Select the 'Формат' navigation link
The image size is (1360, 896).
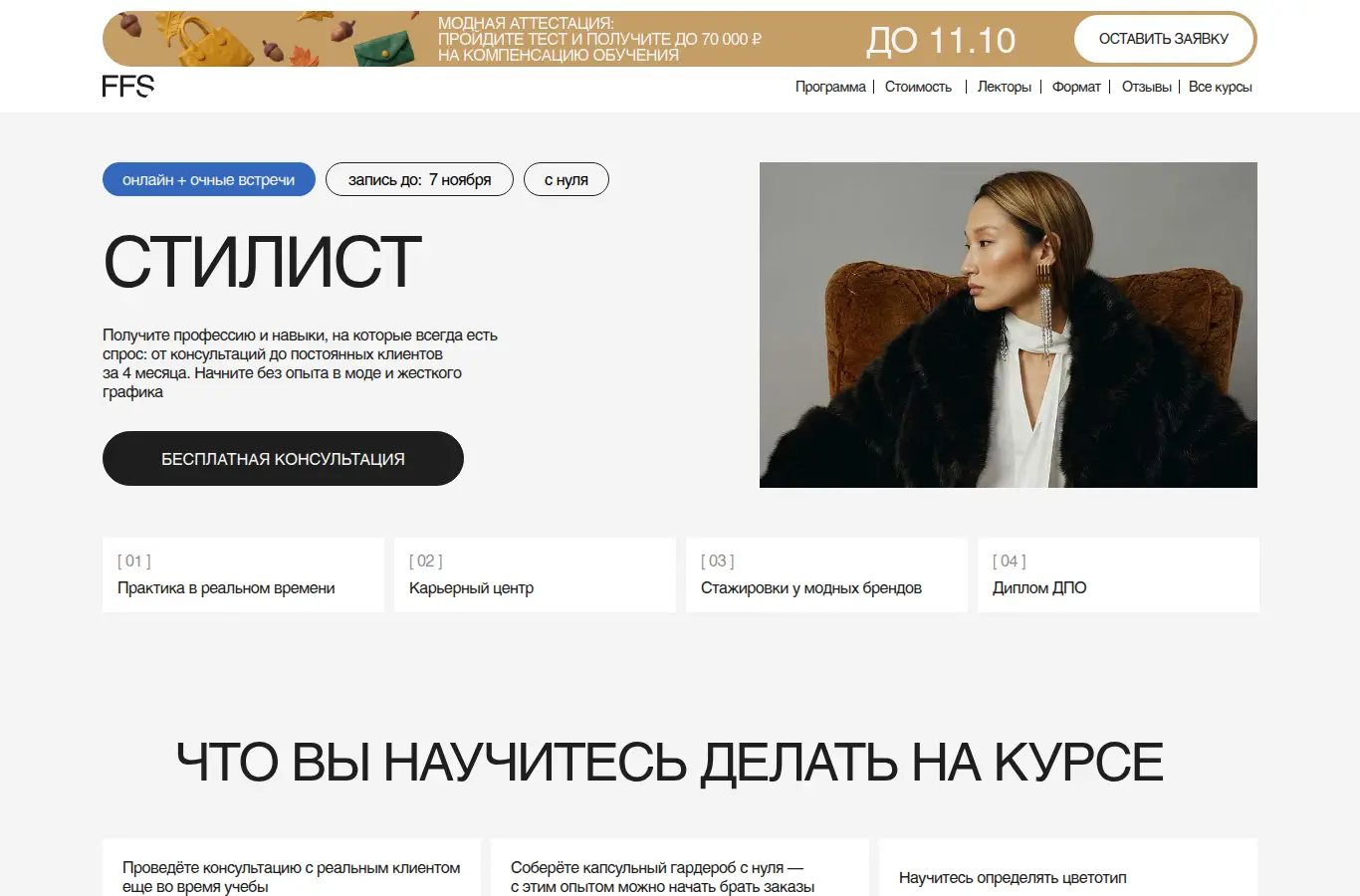tap(1076, 87)
